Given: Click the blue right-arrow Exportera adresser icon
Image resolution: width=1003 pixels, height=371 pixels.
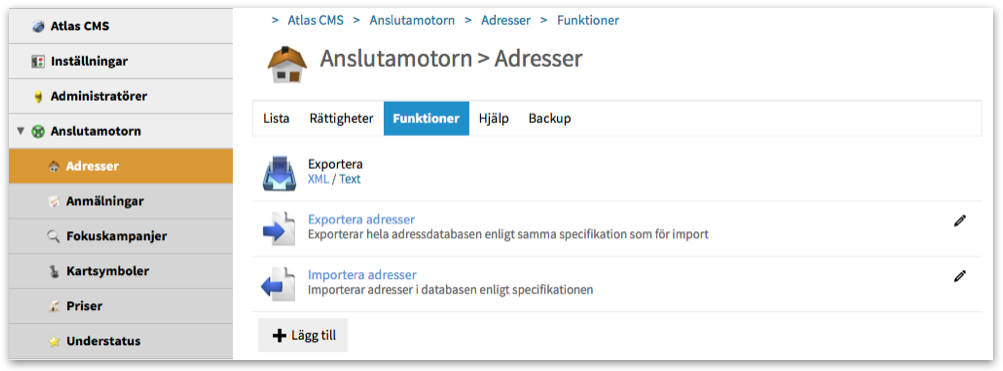Looking at the screenshot, I should tap(279, 228).
